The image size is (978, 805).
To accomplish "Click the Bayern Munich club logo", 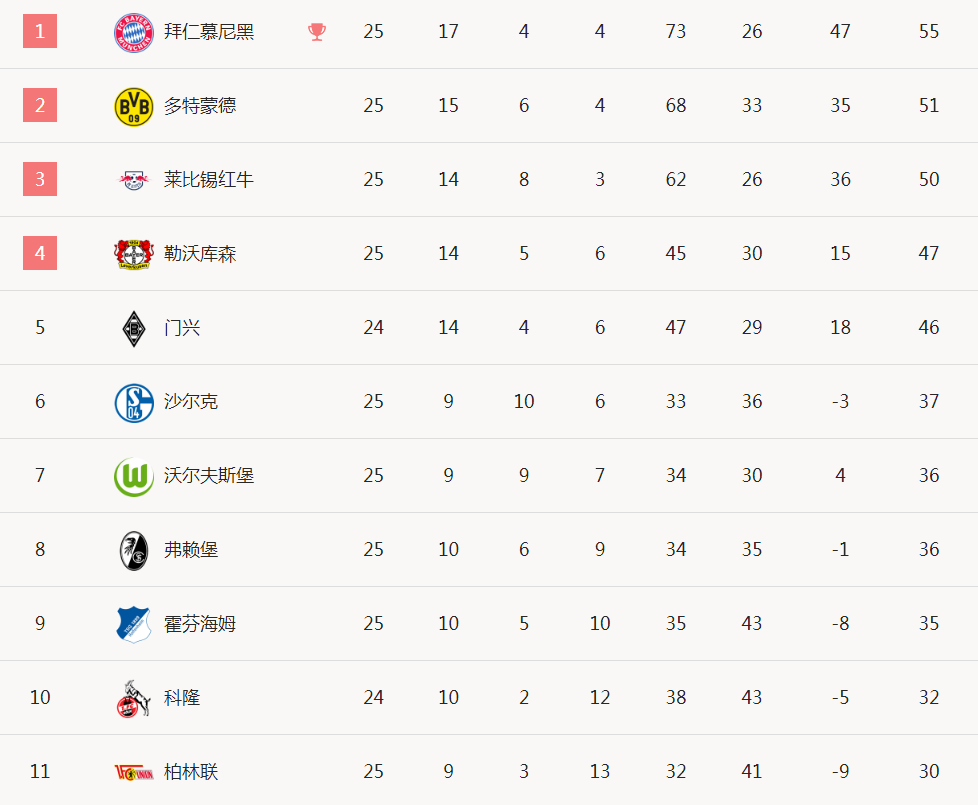I will click(x=133, y=32).
